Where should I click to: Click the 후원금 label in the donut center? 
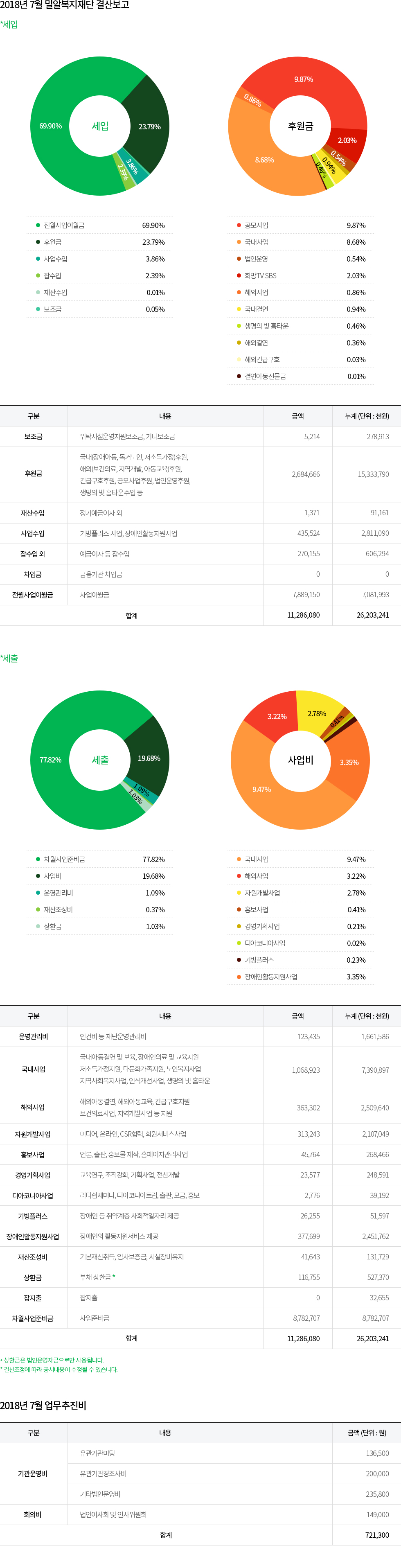click(301, 126)
